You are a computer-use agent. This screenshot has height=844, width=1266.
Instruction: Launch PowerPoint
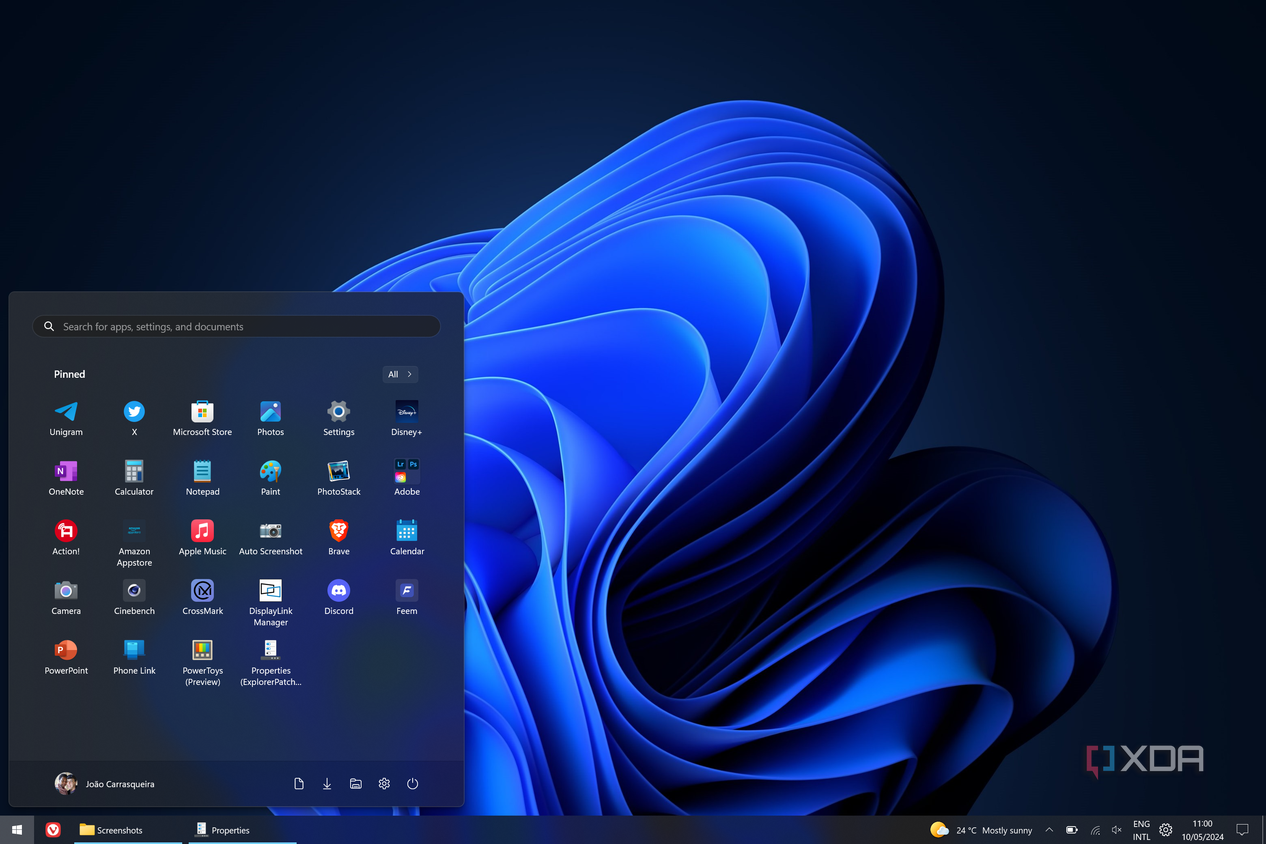click(66, 658)
